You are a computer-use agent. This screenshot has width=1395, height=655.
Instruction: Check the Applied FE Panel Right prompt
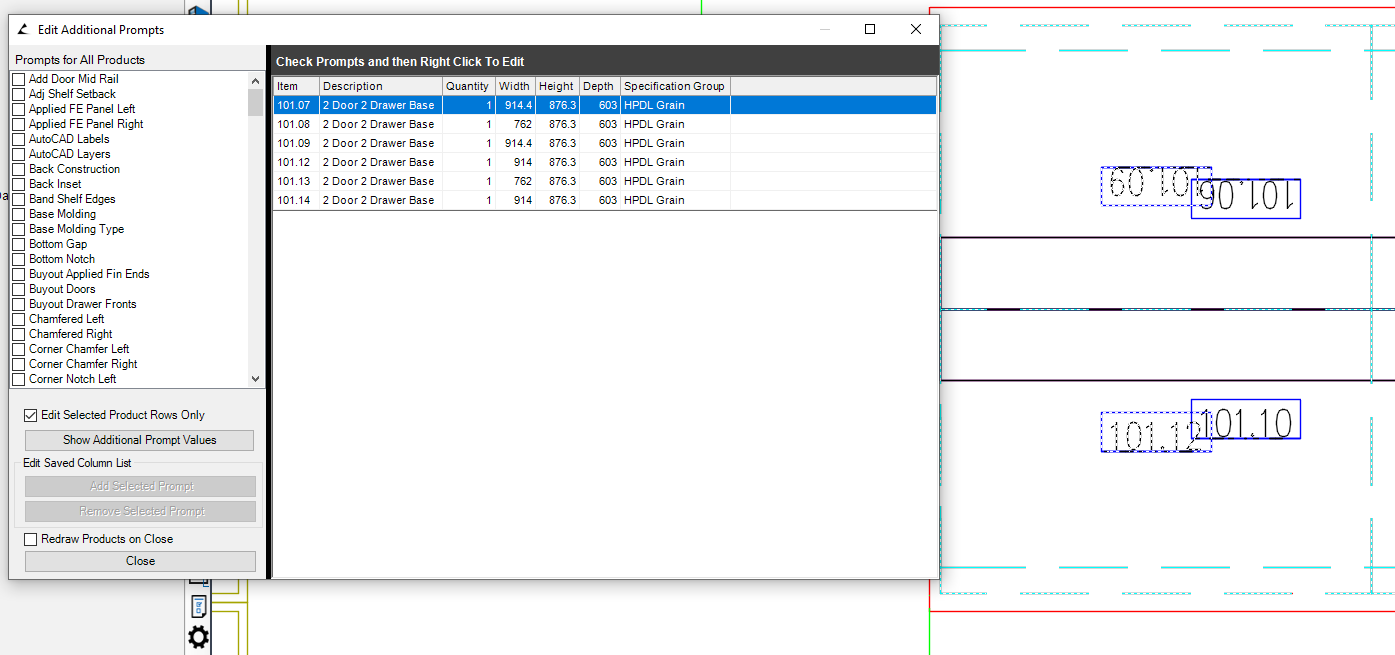(18, 124)
